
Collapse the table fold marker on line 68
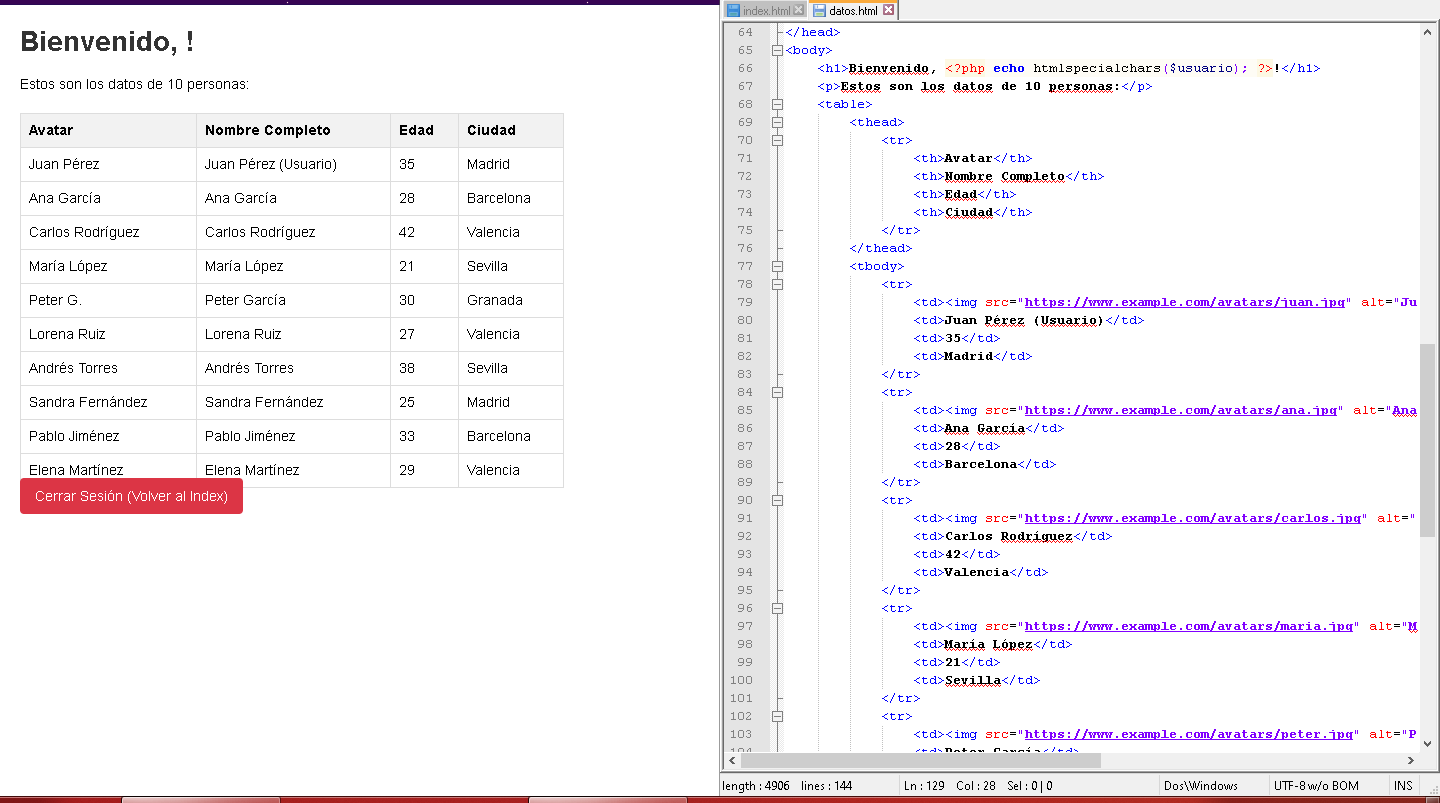coord(777,104)
